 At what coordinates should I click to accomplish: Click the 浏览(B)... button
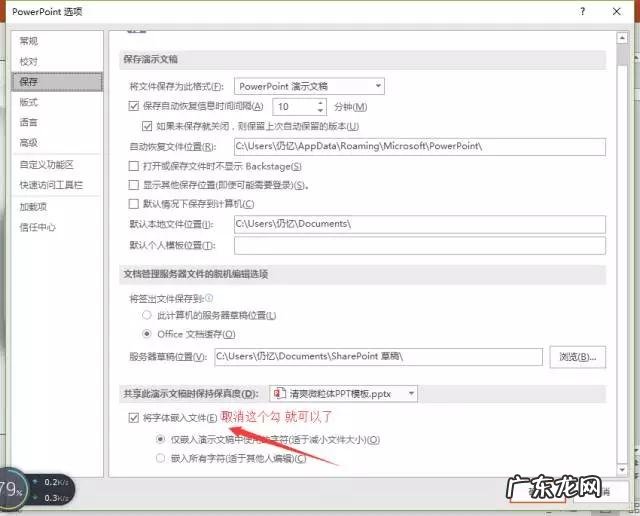[578, 357]
